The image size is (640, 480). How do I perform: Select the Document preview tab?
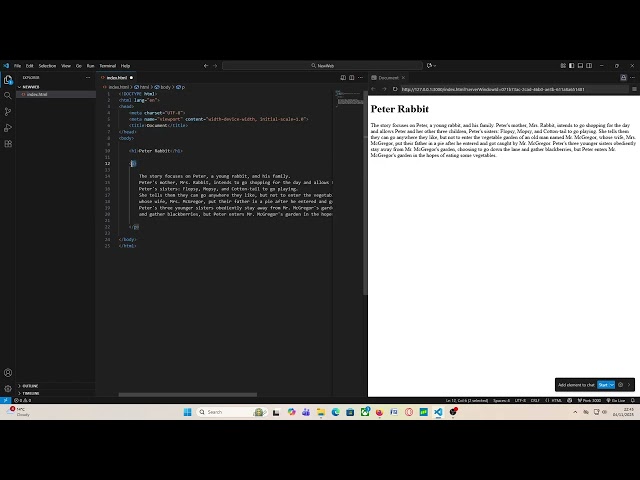[388, 78]
